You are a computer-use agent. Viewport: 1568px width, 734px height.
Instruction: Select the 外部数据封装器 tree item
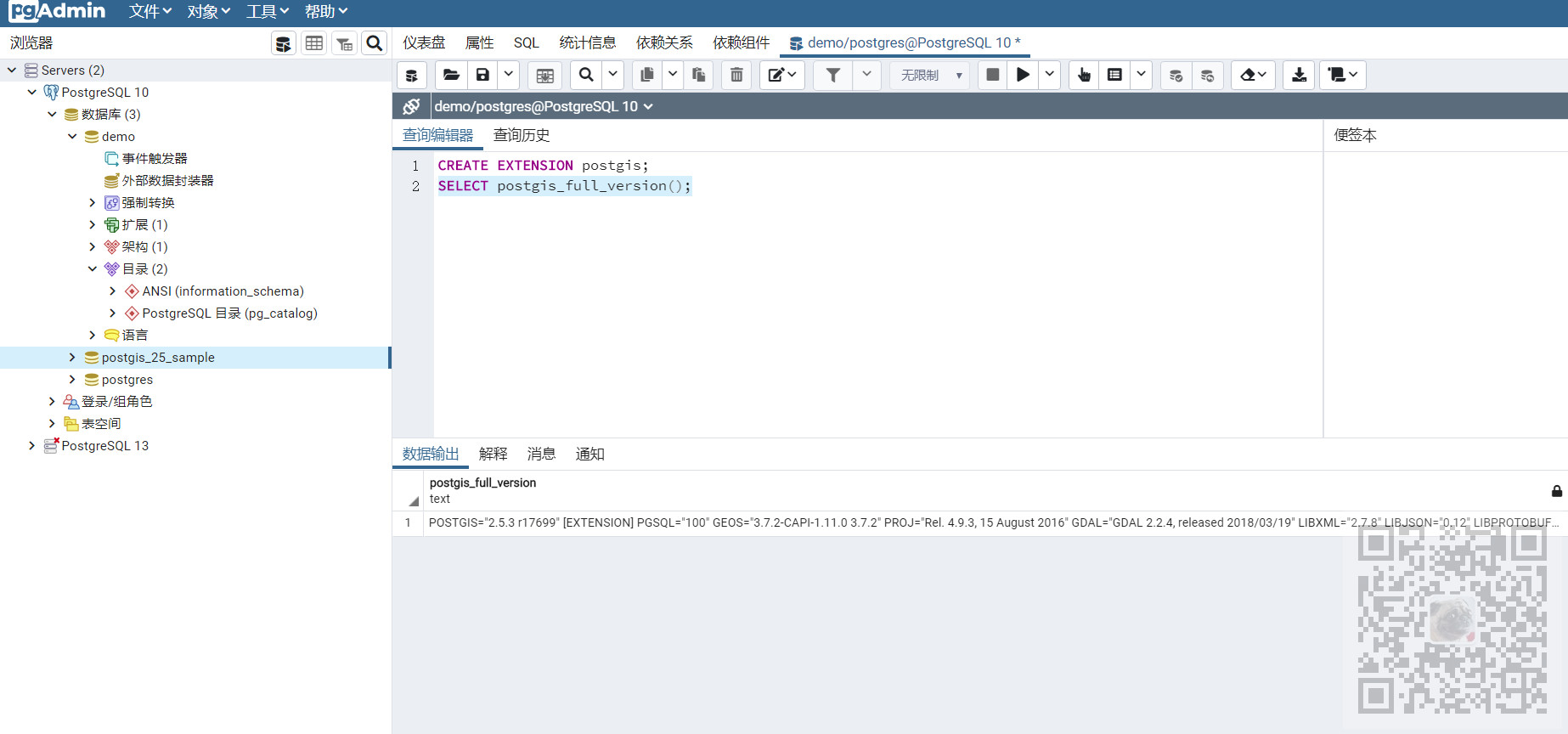(167, 180)
